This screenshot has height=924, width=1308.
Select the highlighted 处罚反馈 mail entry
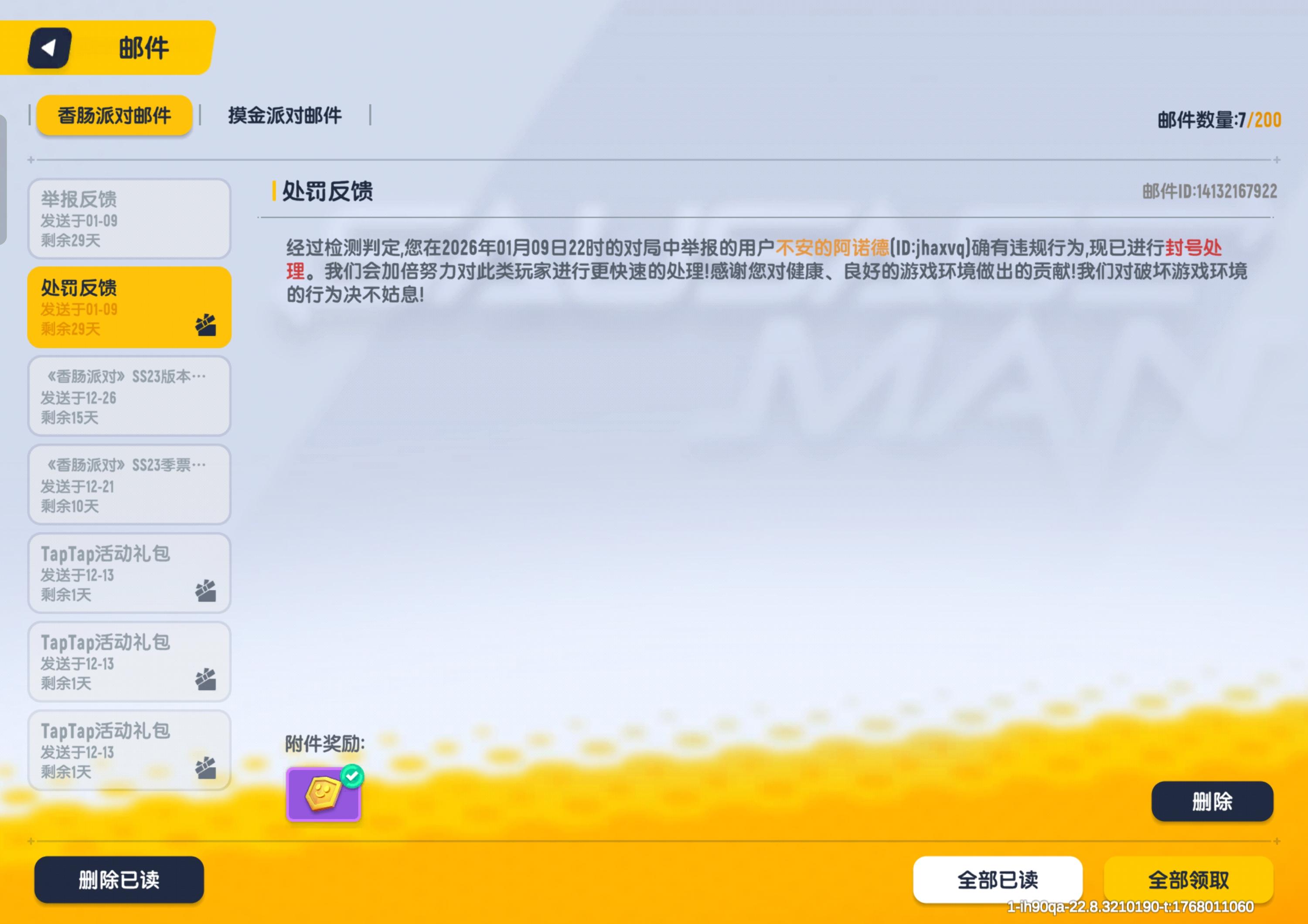pos(114,307)
